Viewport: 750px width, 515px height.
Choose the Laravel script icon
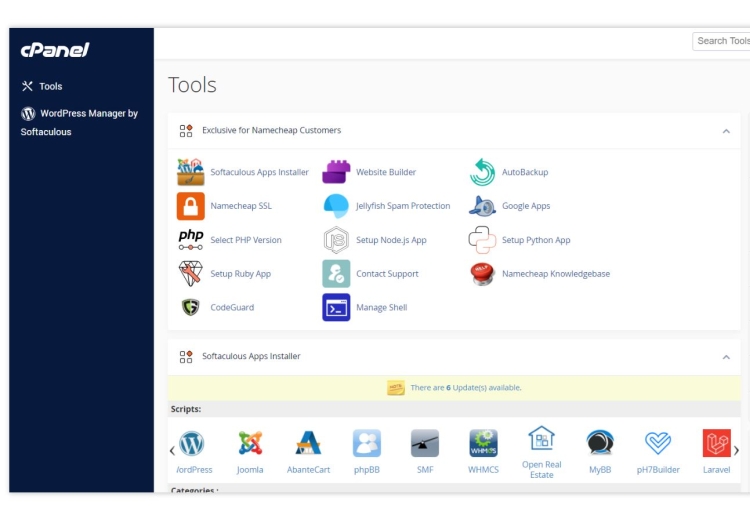(x=716, y=443)
